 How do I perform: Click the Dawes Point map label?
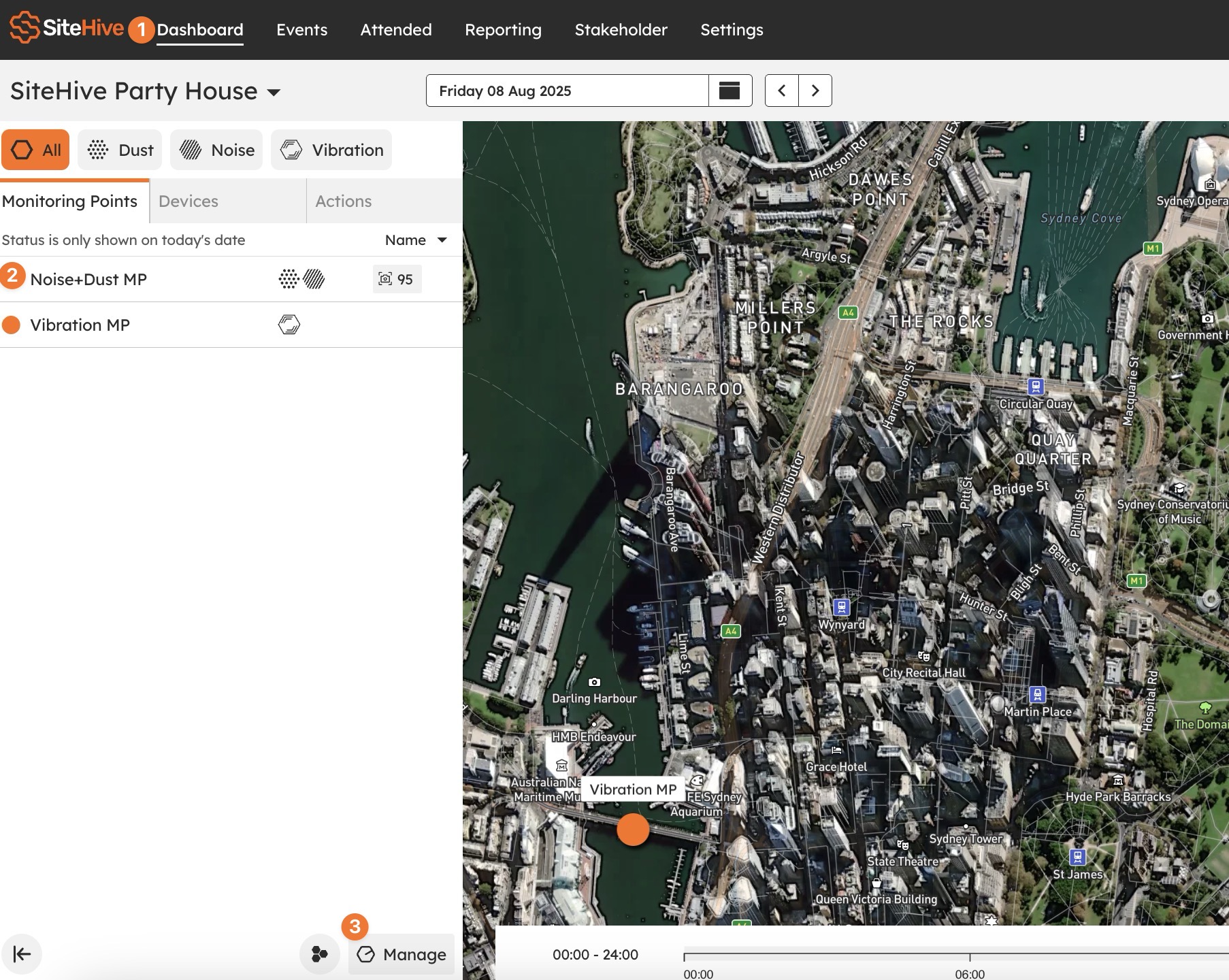pos(881,189)
